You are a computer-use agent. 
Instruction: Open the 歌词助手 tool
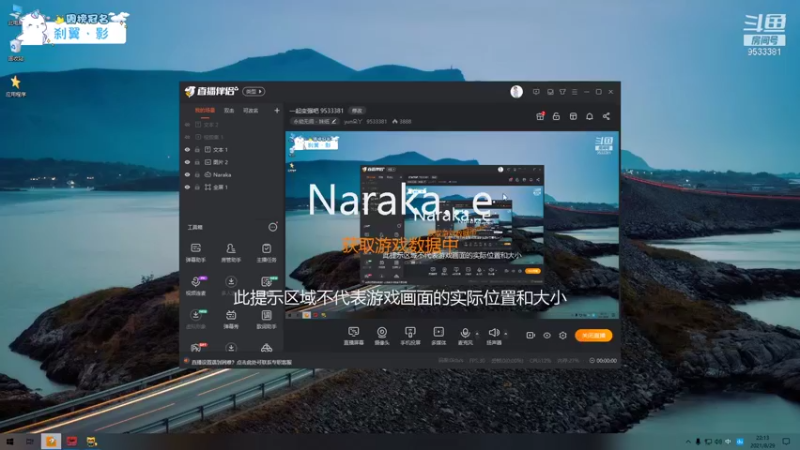click(266, 319)
